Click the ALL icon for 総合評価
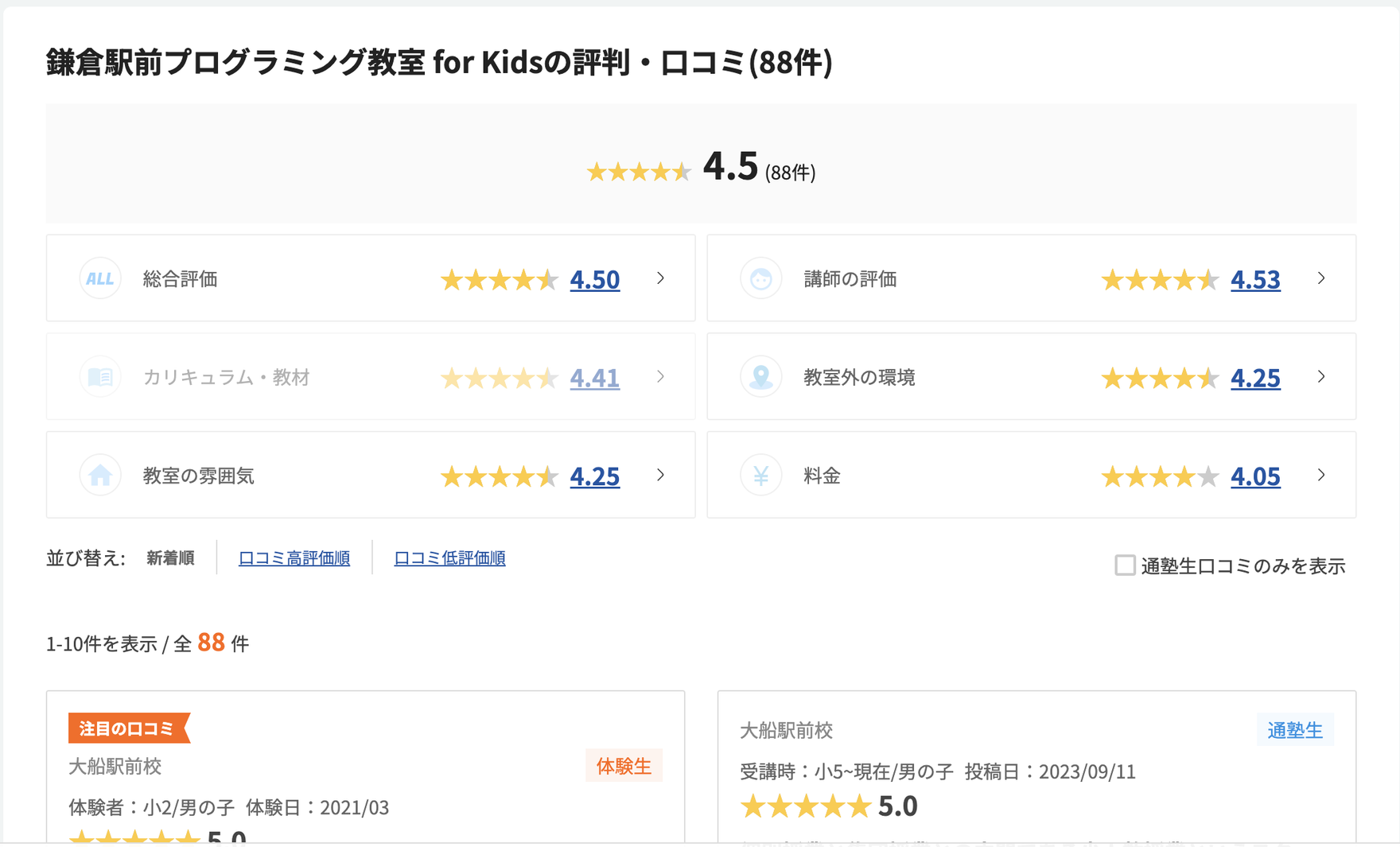Viewport: 1400px width, 847px height. tap(100, 279)
